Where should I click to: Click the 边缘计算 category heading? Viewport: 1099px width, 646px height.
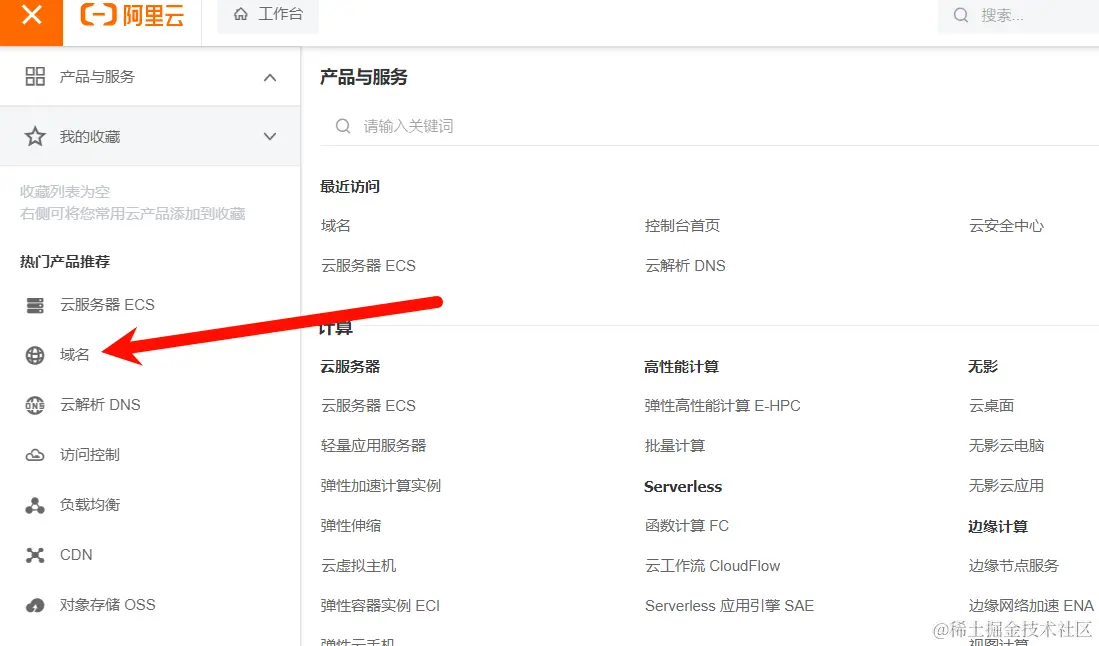[x=997, y=526]
